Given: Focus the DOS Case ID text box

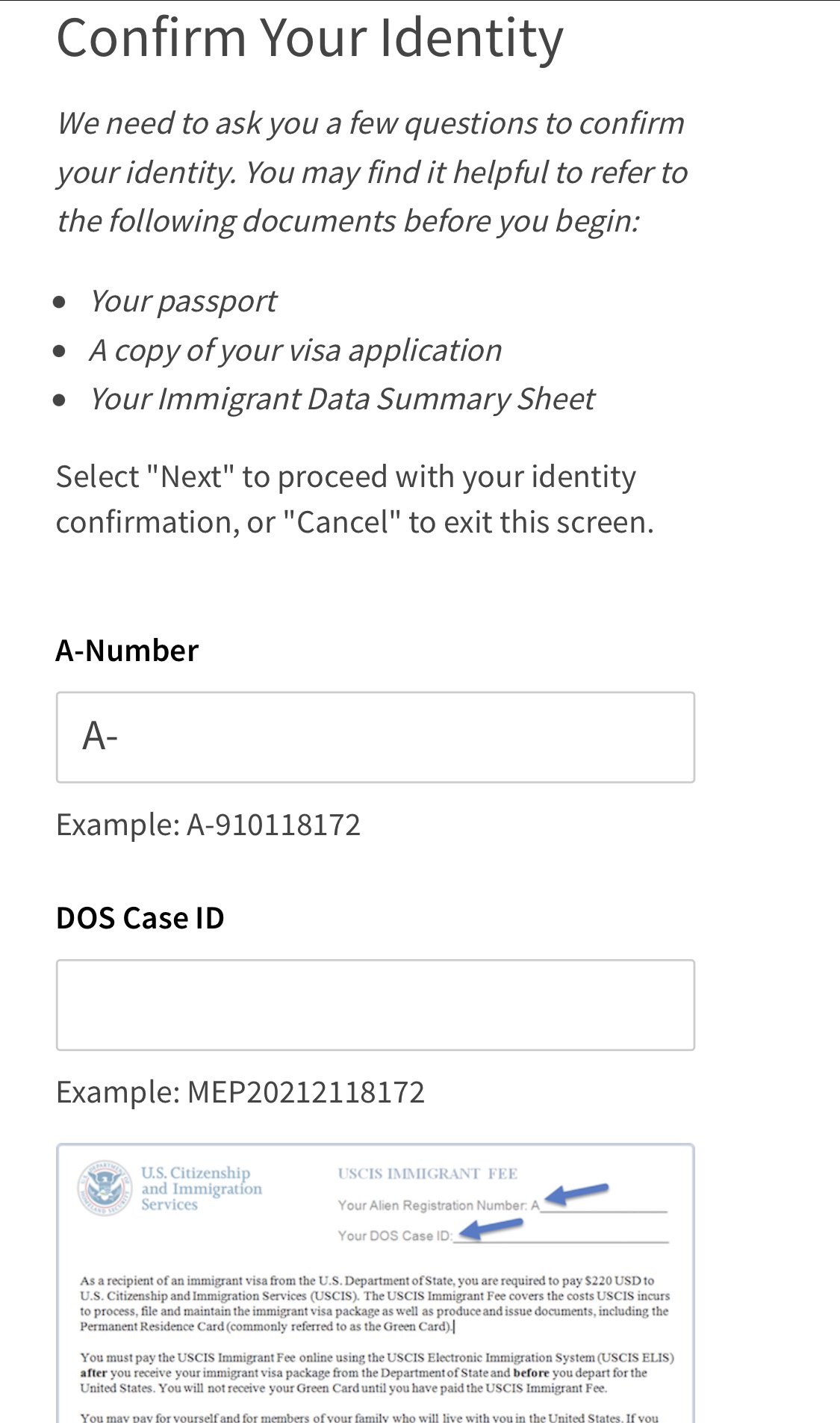Looking at the screenshot, I should [x=375, y=1005].
